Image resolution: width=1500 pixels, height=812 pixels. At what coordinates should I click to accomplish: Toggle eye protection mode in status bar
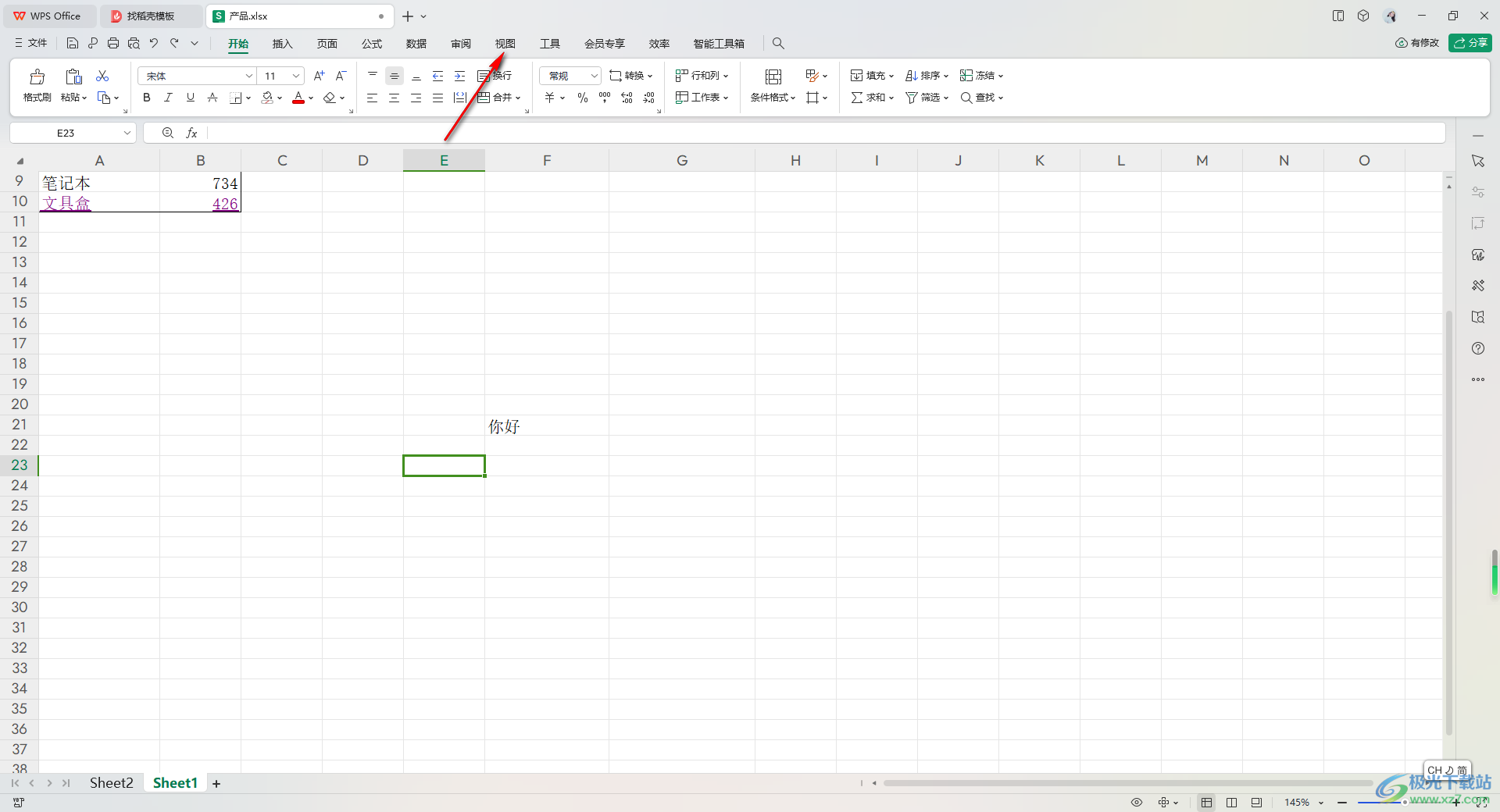tap(1137, 803)
